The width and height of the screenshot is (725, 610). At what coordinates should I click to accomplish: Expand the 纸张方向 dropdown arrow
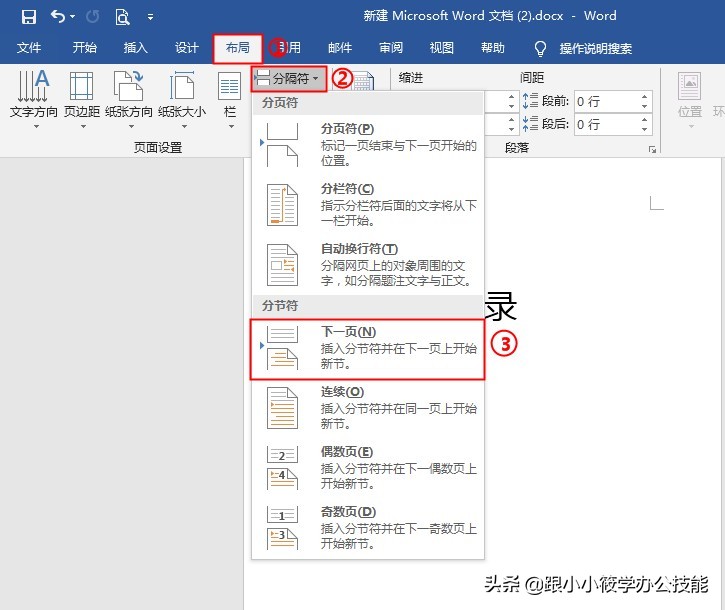click(131, 126)
